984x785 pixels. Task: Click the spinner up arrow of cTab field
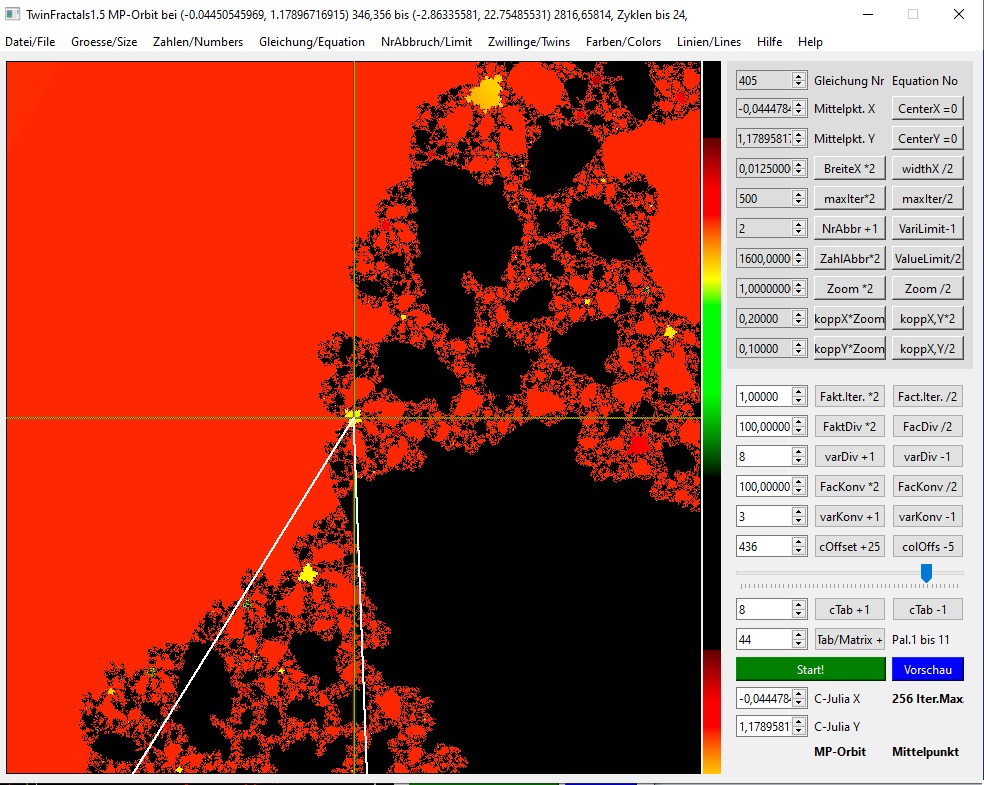(x=799, y=606)
